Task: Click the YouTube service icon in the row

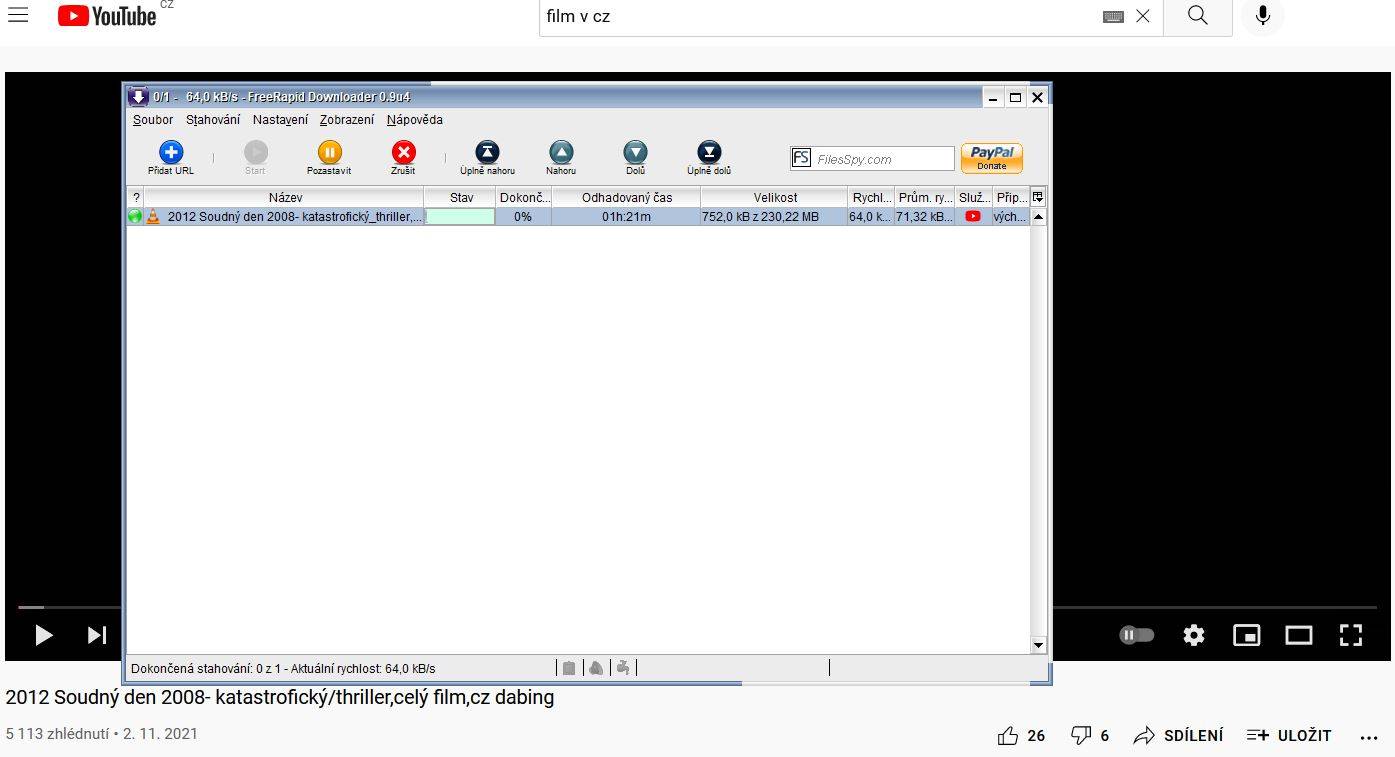Action: 973,216
